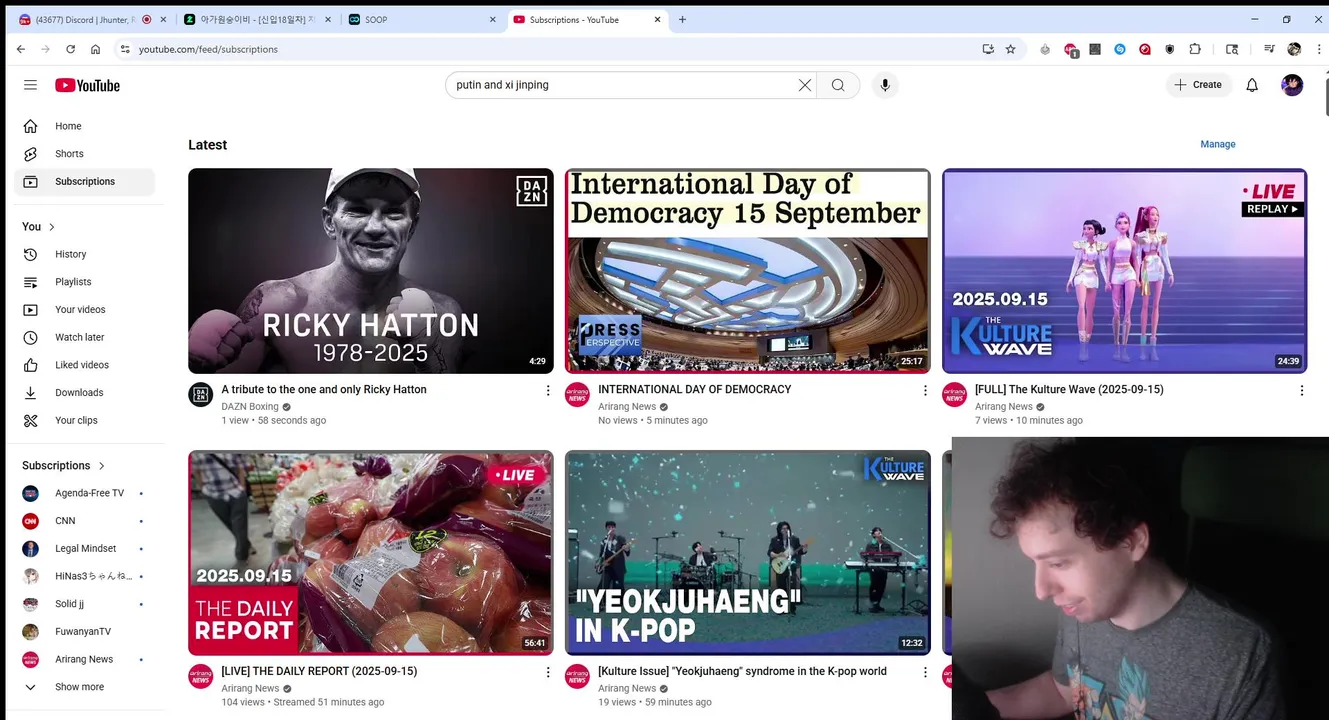
Task: Open title INTERNATIONAL DAY OF DEMOCRACY
Action: click(x=695, y=390)
